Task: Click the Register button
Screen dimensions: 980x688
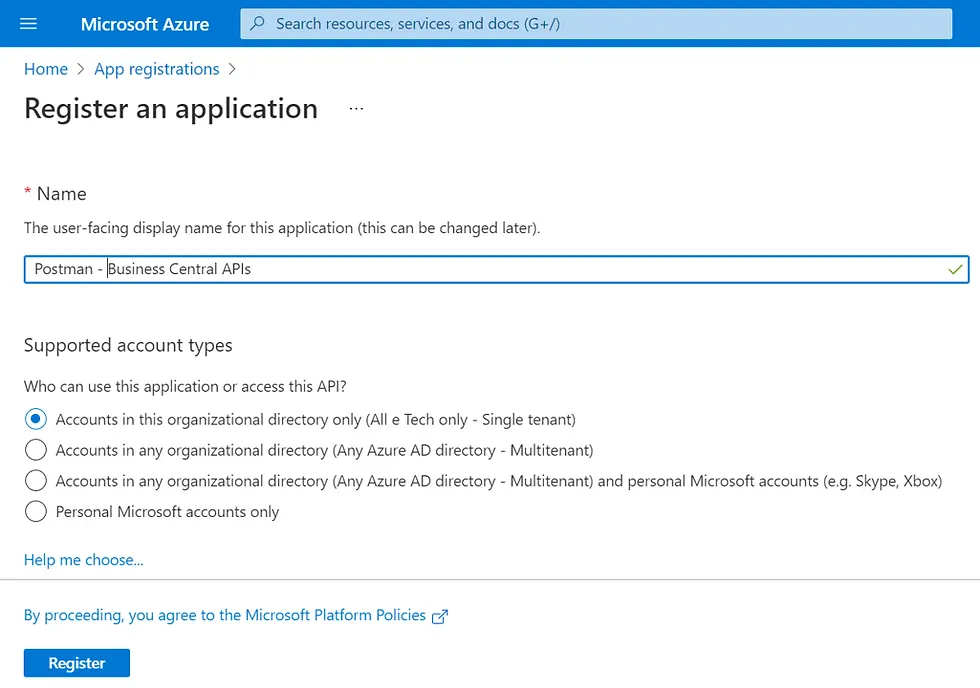Action: click(77, 663)
